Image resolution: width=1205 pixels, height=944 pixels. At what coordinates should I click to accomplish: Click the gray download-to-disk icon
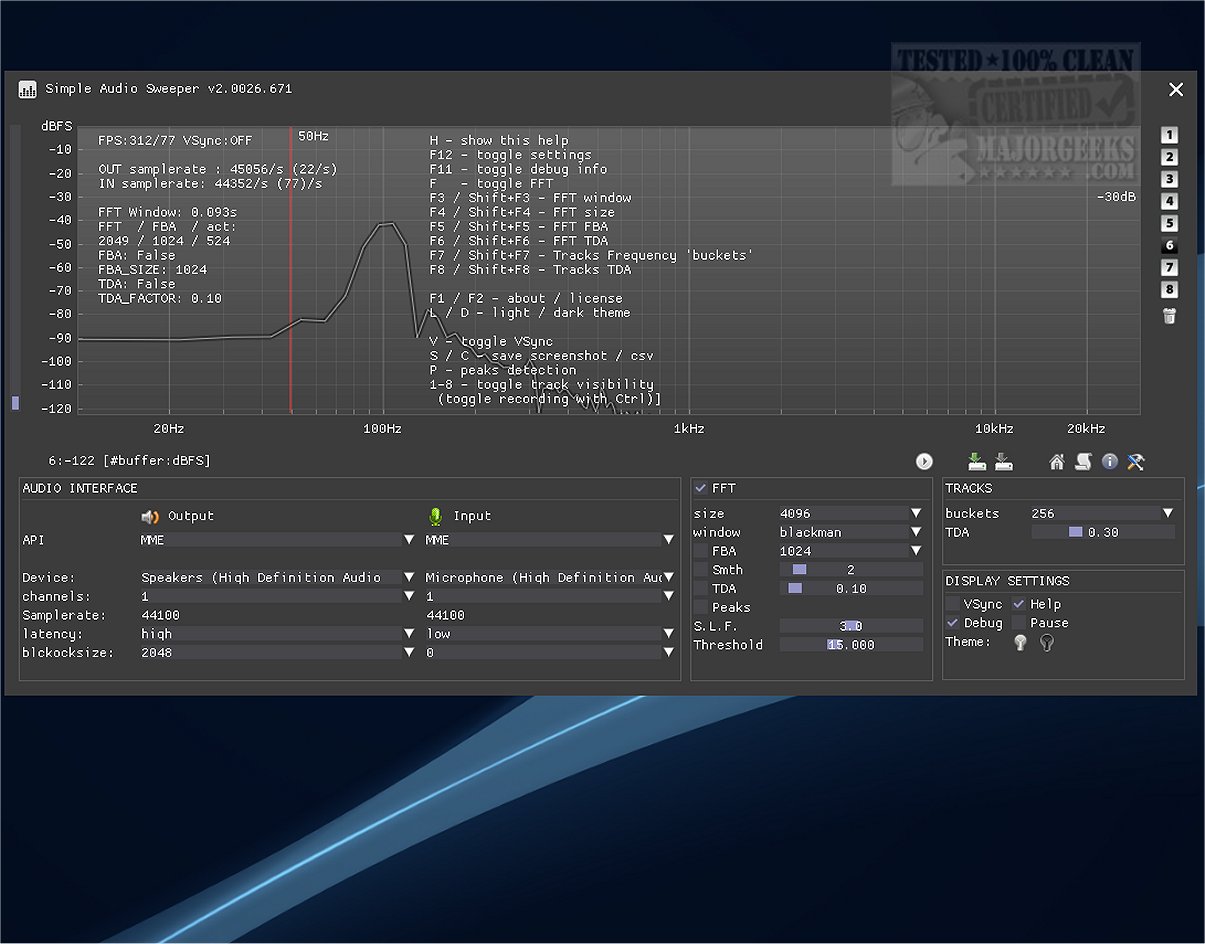click(1004, 461)
